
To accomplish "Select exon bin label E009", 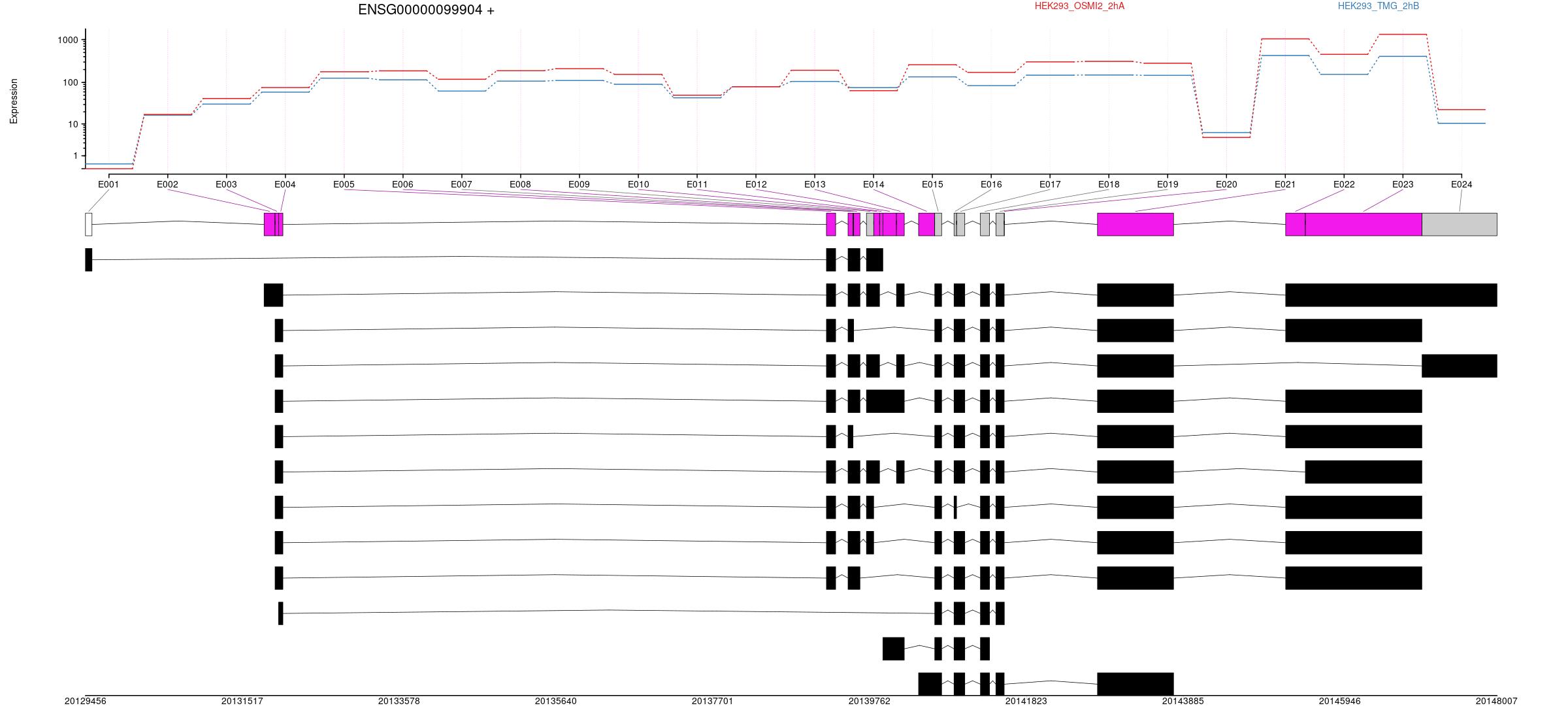I will pos(579,184).
